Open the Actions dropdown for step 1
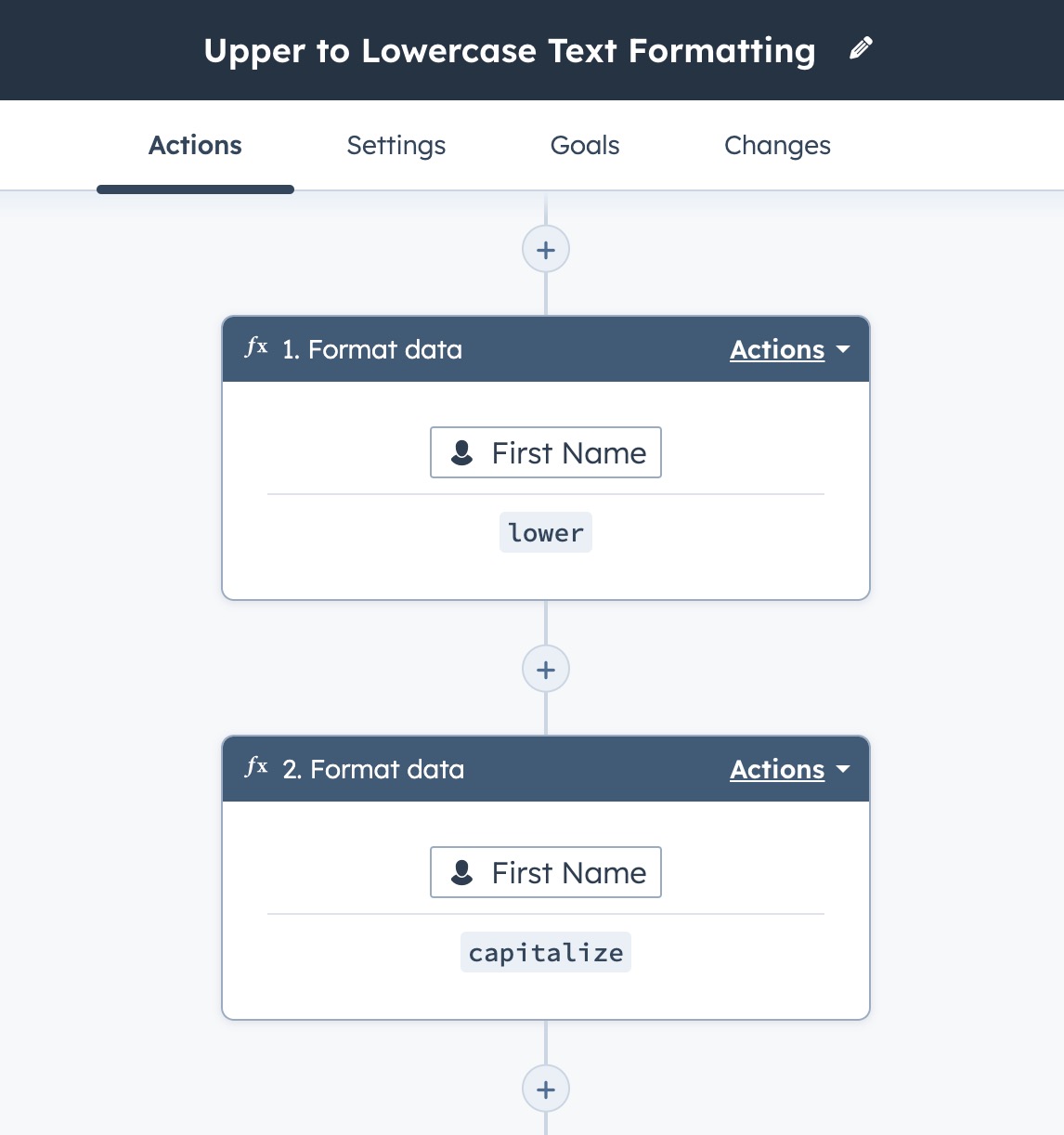 click(x=789, y=349)
